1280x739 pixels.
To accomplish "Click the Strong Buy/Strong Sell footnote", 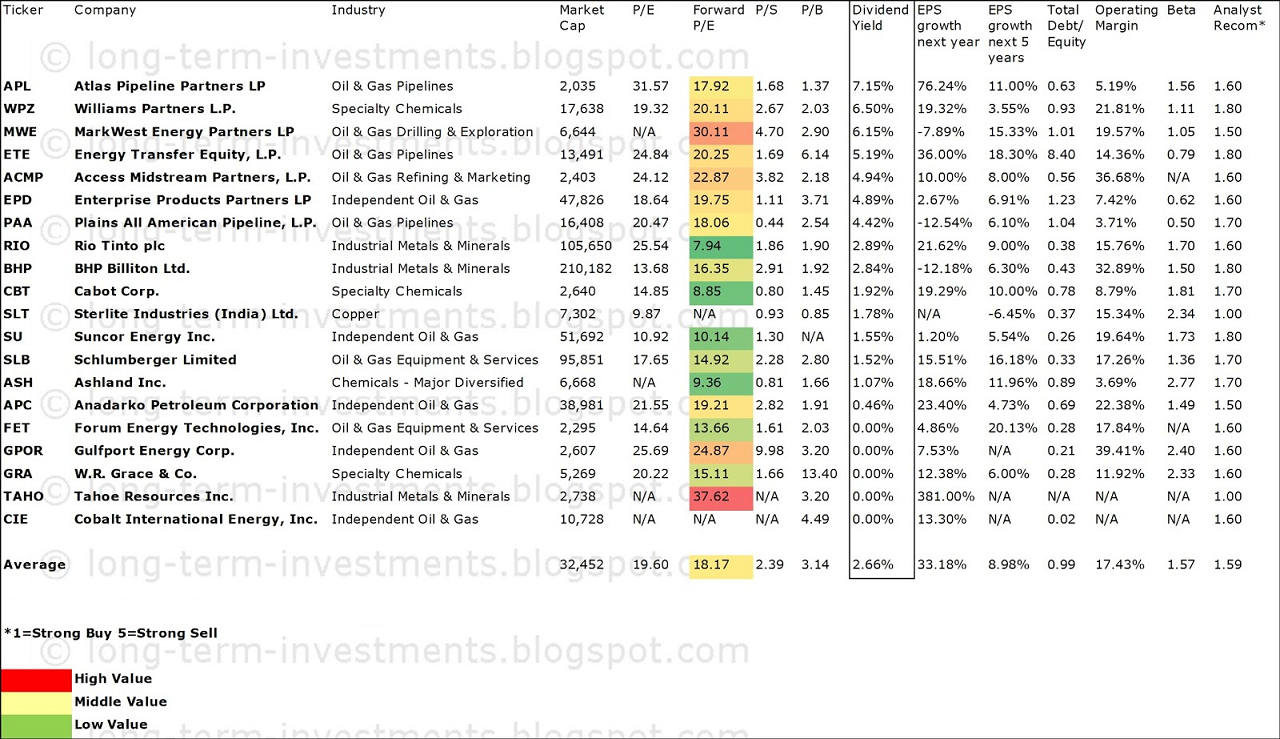I will click(x=110, y=633).
